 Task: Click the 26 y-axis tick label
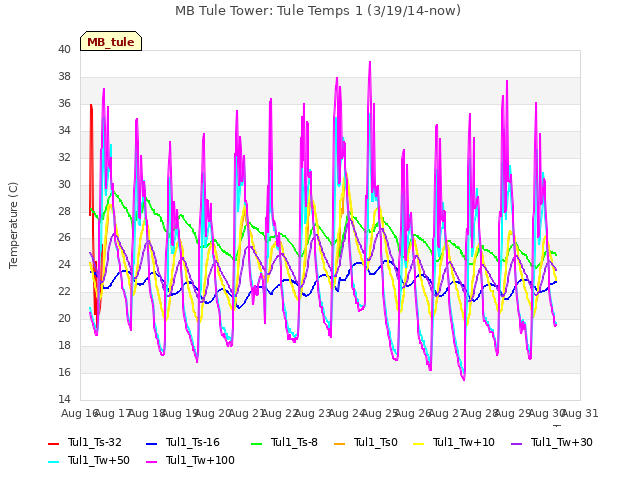[64, 238]
